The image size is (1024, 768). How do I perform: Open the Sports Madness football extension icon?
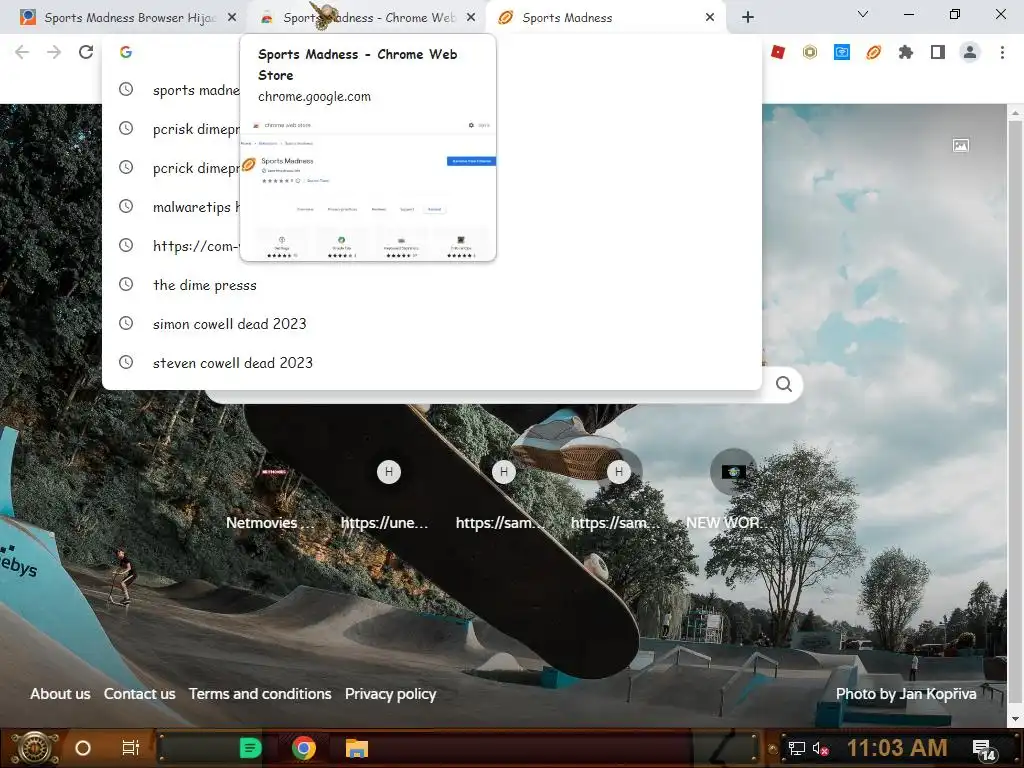click(x=874, y=52)
